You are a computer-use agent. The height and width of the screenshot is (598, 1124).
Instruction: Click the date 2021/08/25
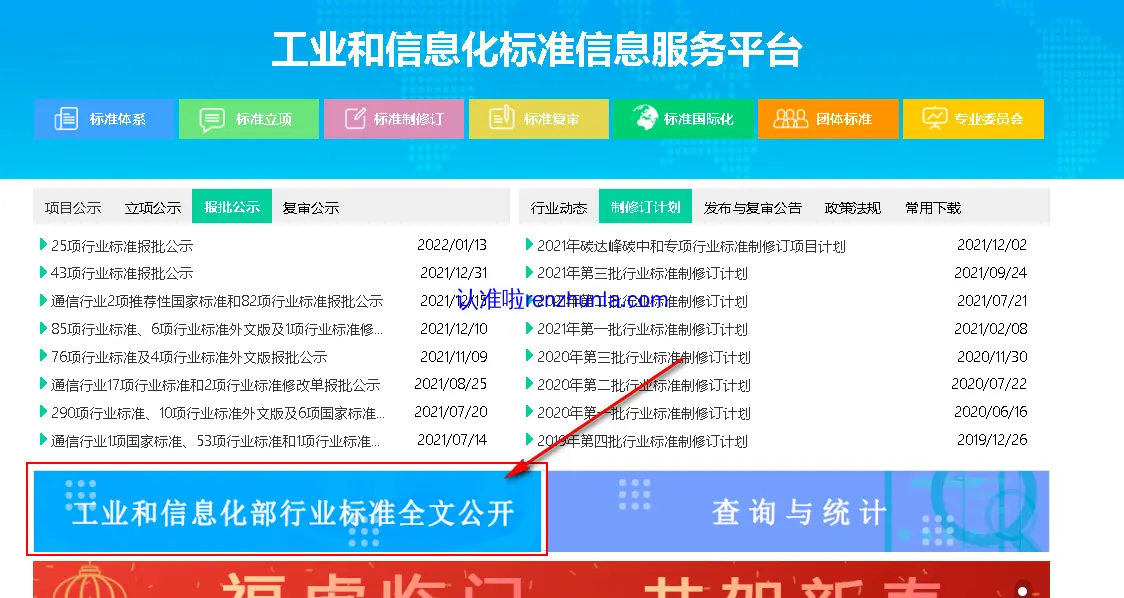[451, 384]
